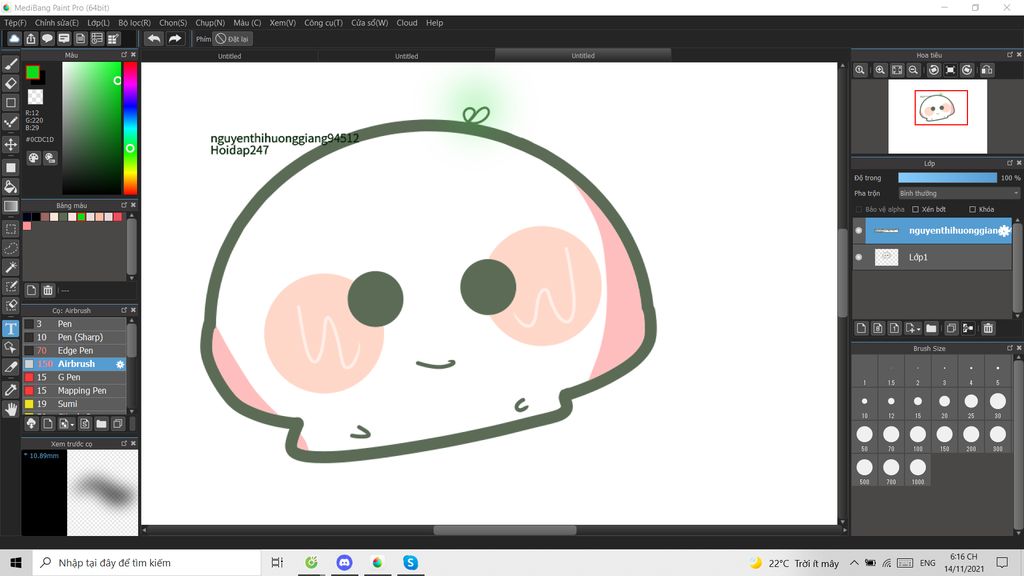Click the Đặt lại snap reset button

tap(232, 39)
